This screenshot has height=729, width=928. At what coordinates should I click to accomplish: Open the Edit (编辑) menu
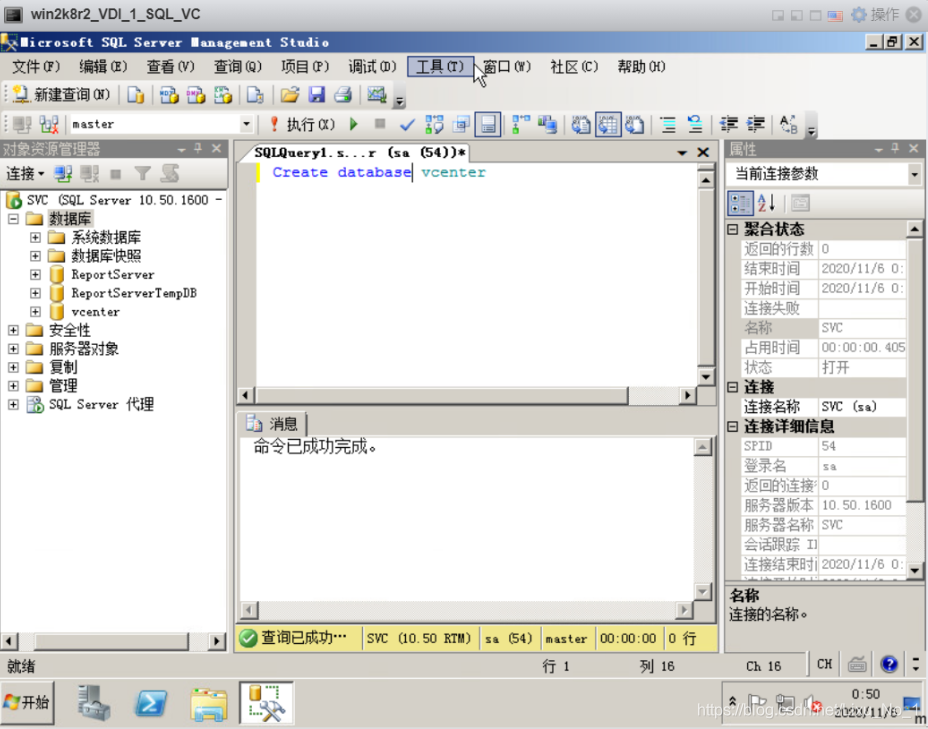pos(103,67)
